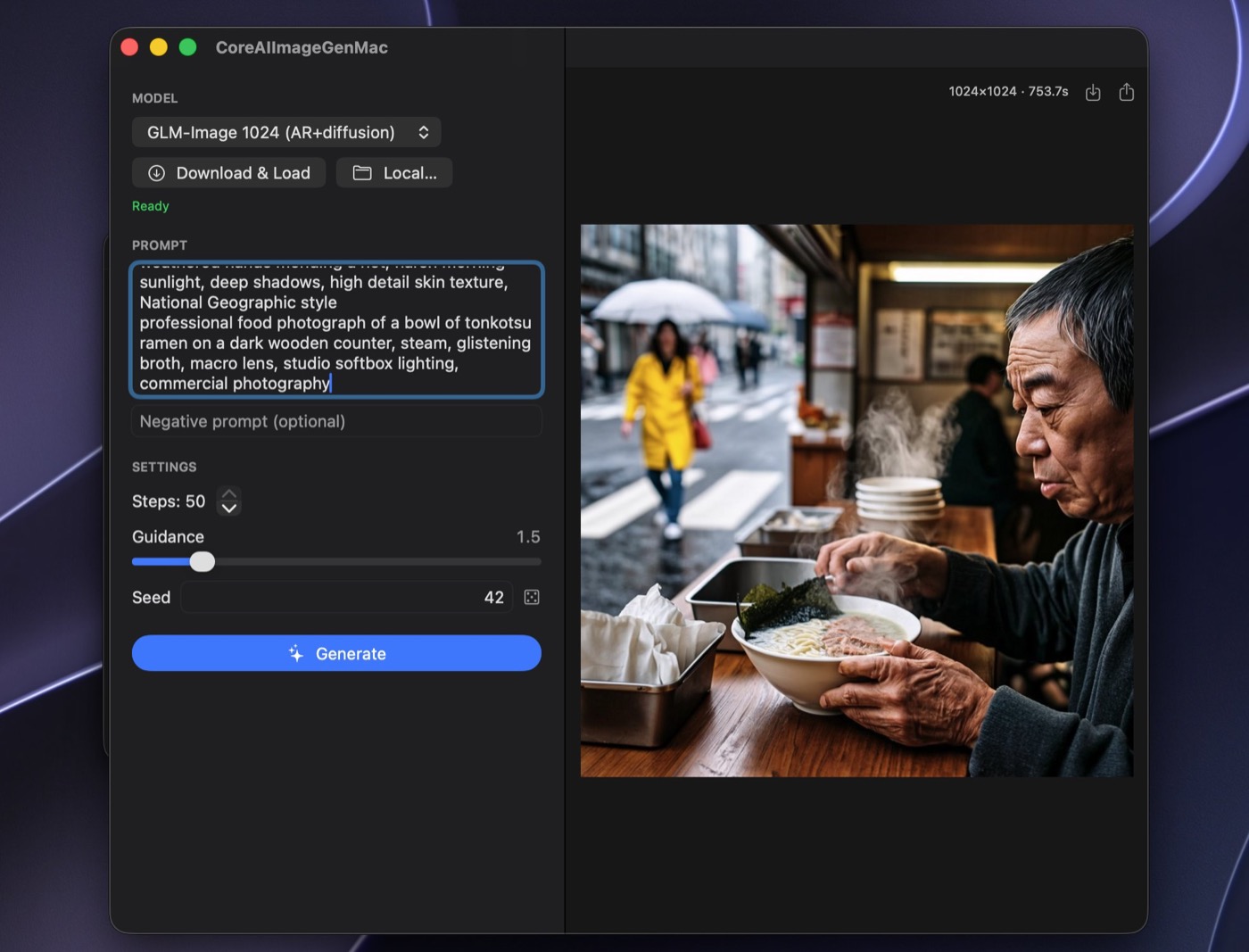The width and height of the screenshot is (1249, 952).
Task: Save generated image with download icon
Action: pos(1093,92)
